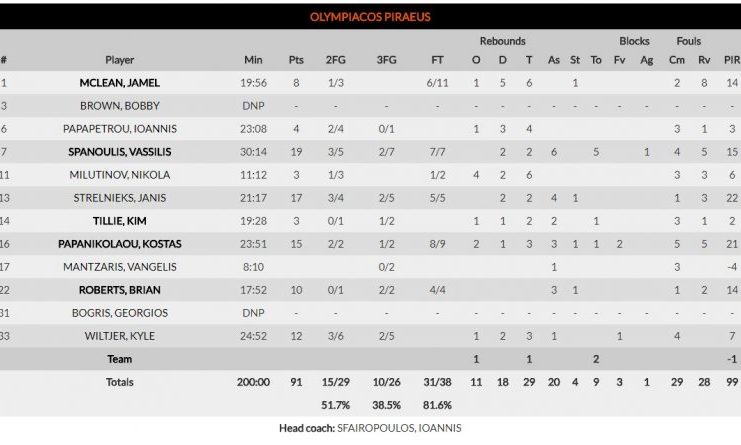Click player name MCLEAN, JAMEL
The image size is (741, 445).
[x=119, y=83]
